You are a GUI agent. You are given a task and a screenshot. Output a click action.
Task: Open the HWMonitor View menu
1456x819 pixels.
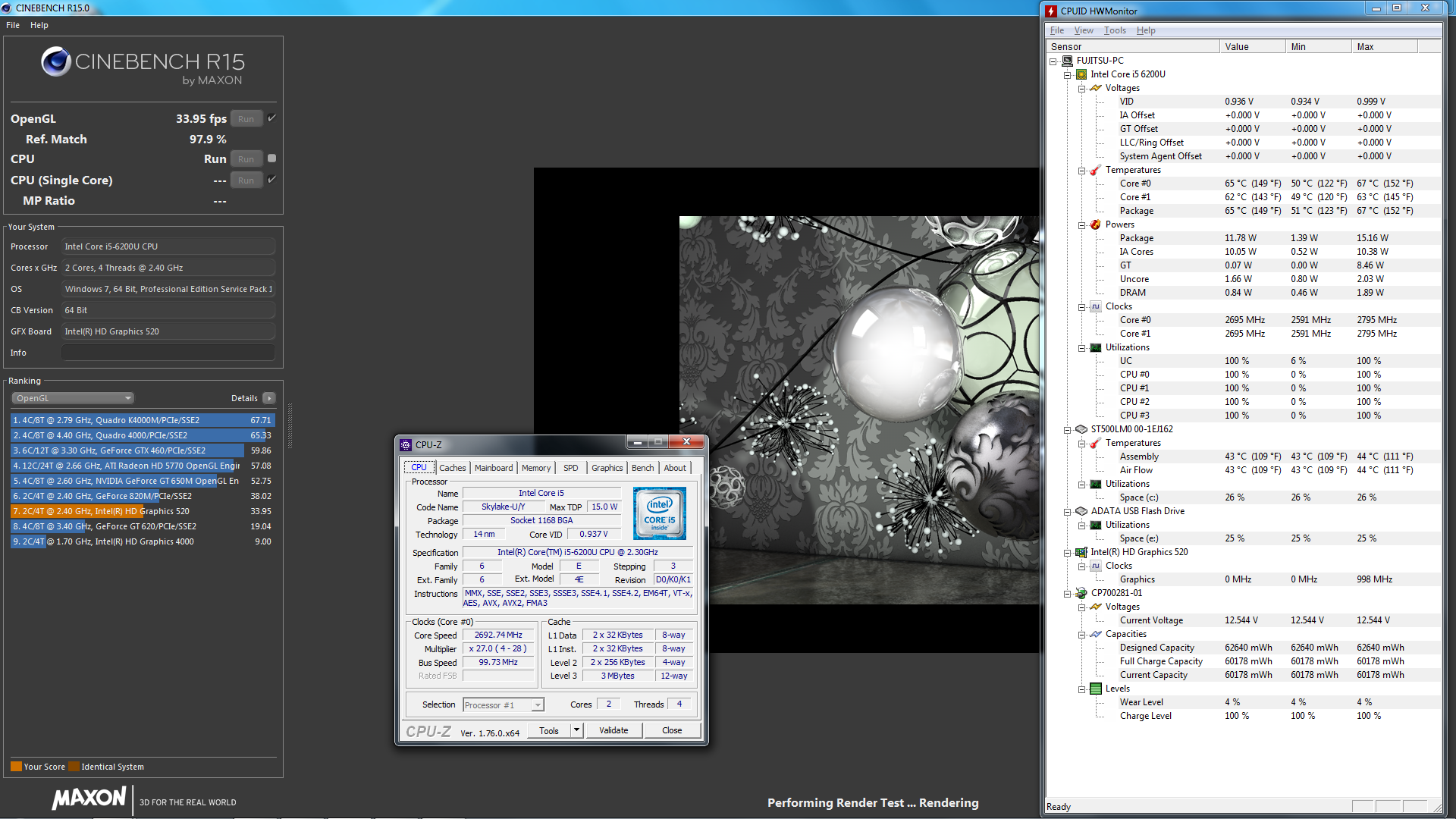coord(1084,30)
